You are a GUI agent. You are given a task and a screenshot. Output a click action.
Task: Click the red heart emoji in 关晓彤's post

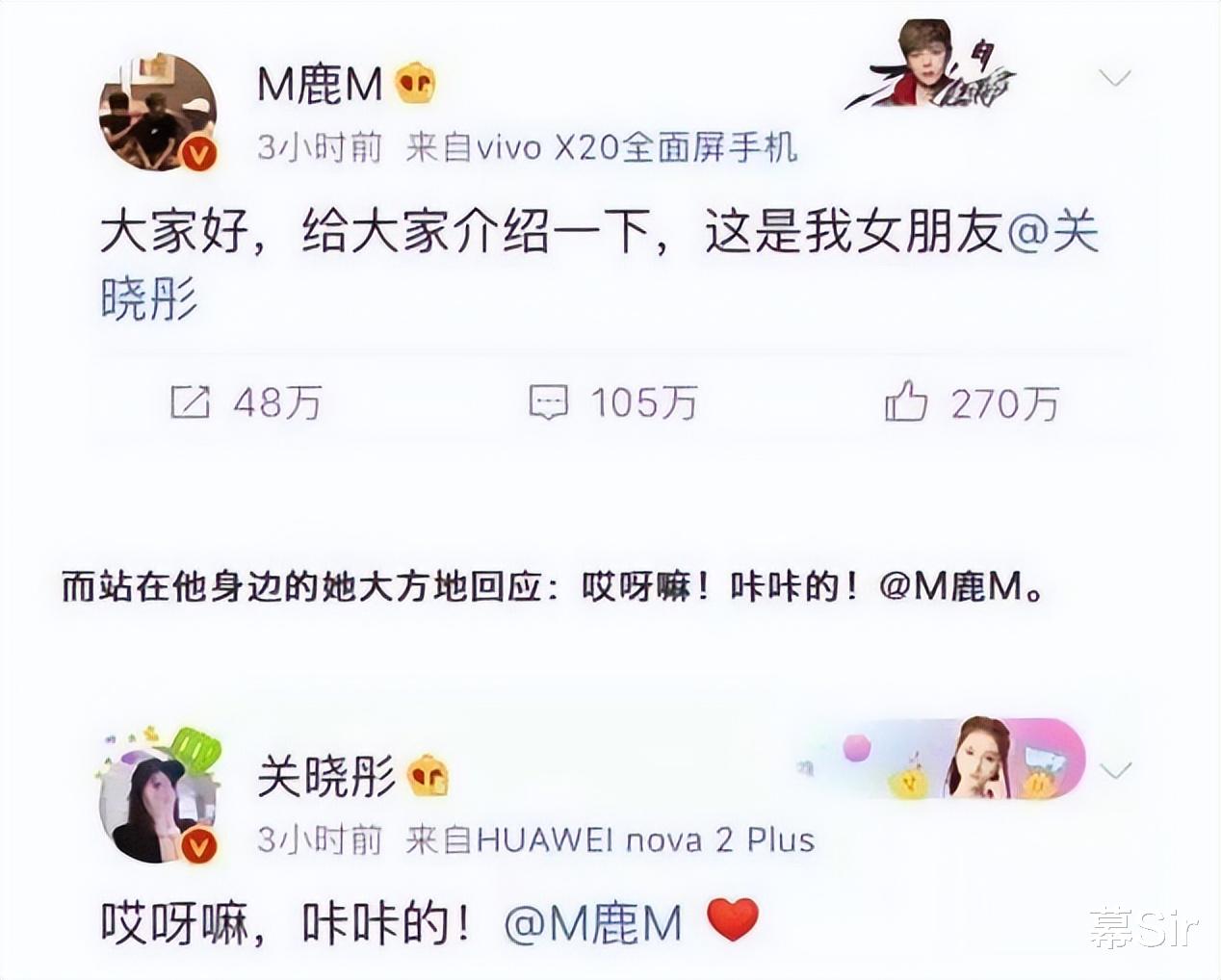click(x=733, y=920)
